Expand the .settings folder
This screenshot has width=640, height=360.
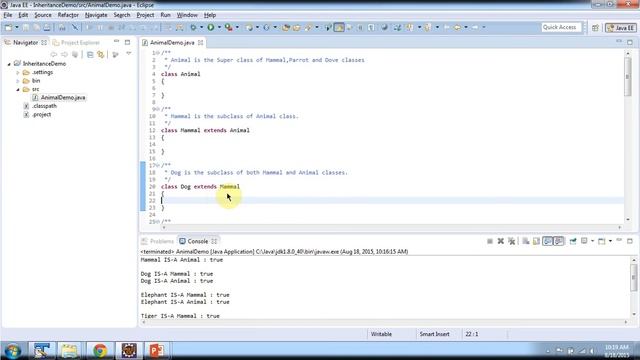[18, 73]
